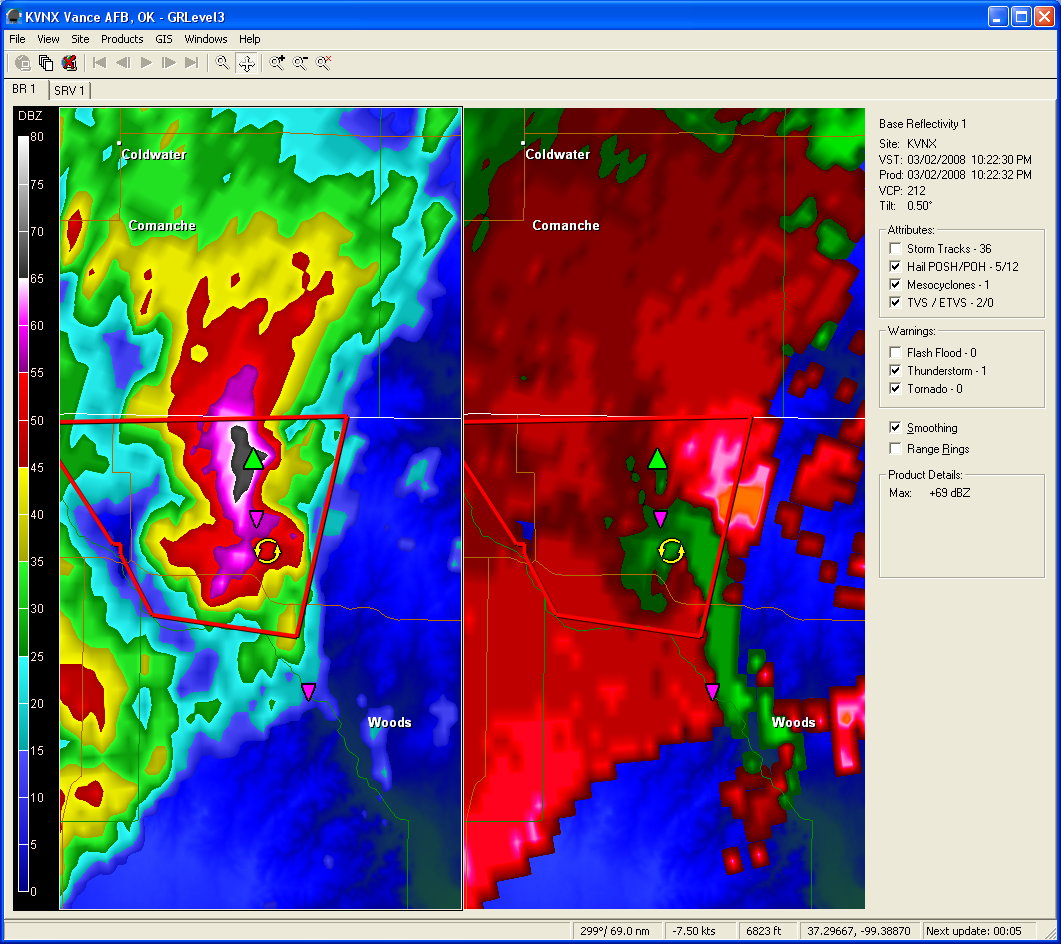The image size is (1061, 944).
Task: Click magenta TVS triangle near Woods, velocity pane
Action: [x=713, y=692]
